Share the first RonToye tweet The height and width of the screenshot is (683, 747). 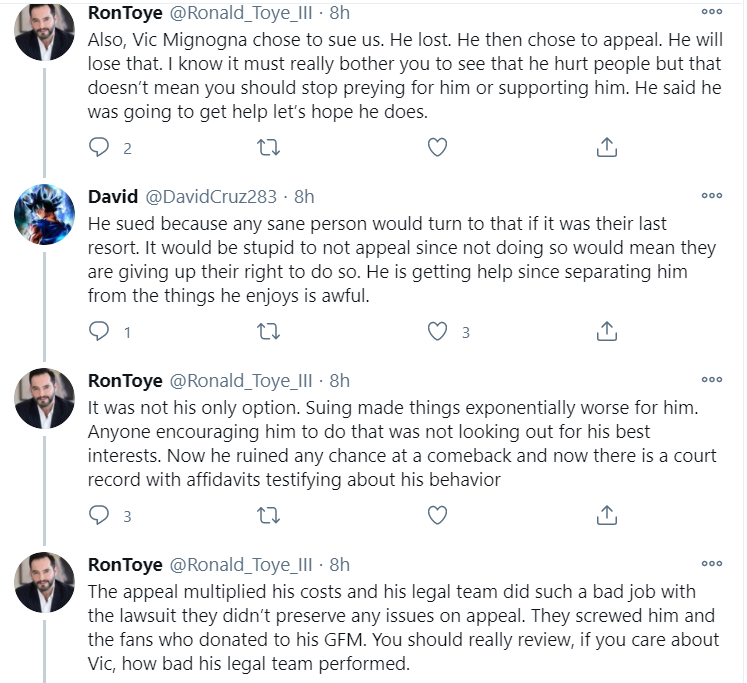606,147
